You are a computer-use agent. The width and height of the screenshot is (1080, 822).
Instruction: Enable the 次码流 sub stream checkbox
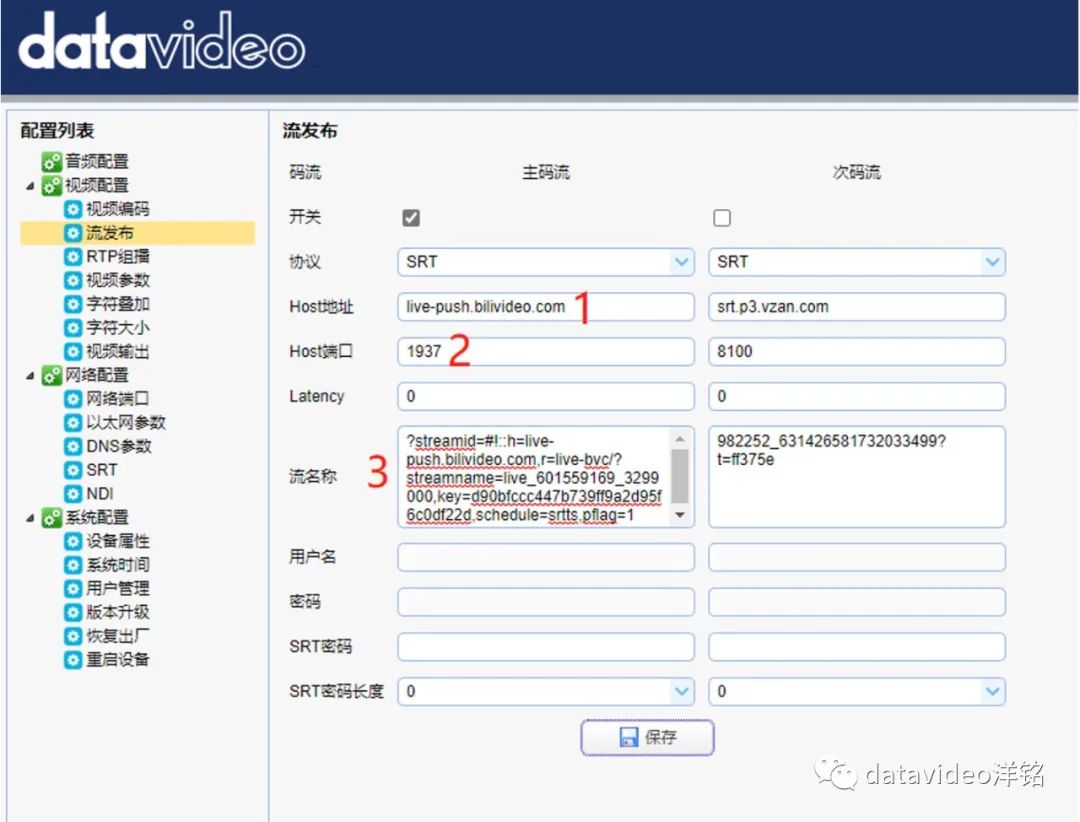(722, 218)
